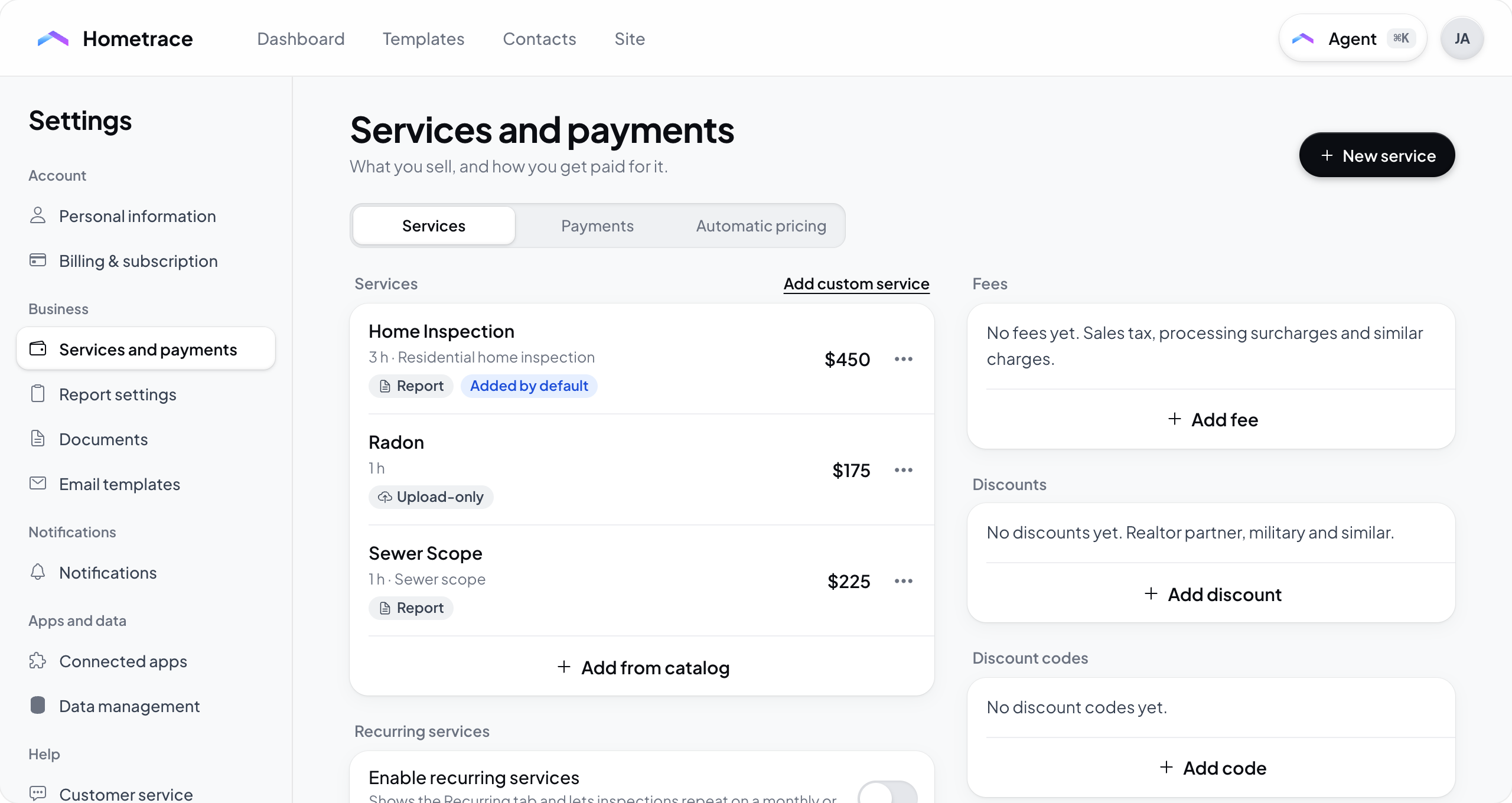The width and height of the screenshot is (1512, 803).
Task: Open the Sewer Scope more options menu
Action: 904,581
